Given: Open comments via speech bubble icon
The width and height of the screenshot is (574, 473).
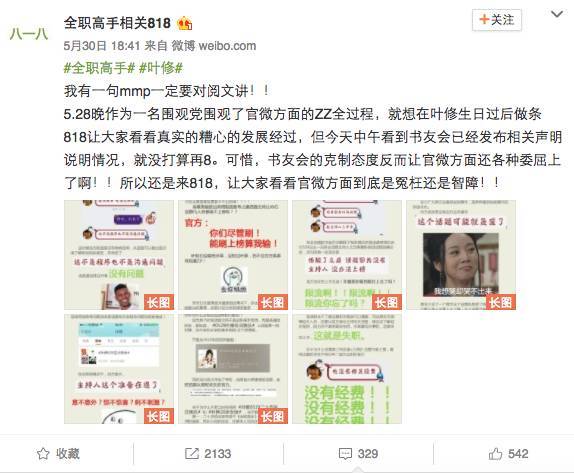Looking at the screenshot, I should tap(345, 454).
